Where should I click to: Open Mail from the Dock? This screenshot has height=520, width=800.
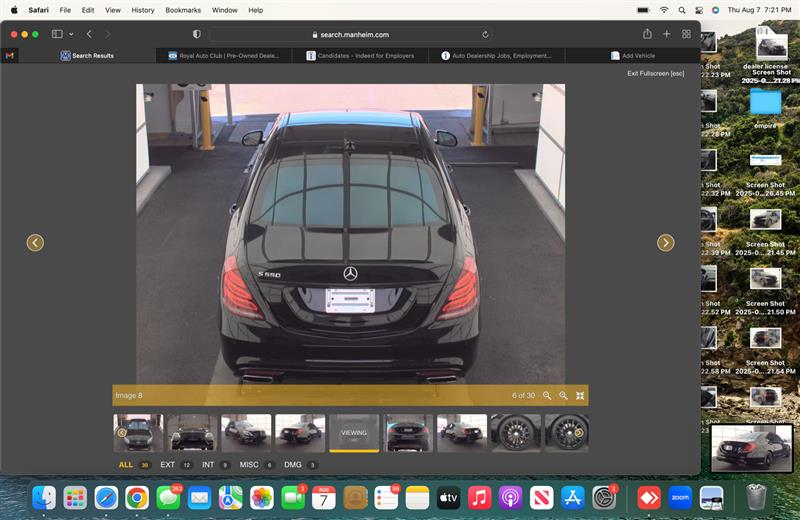pyautogui.click(x=199, y=498)
